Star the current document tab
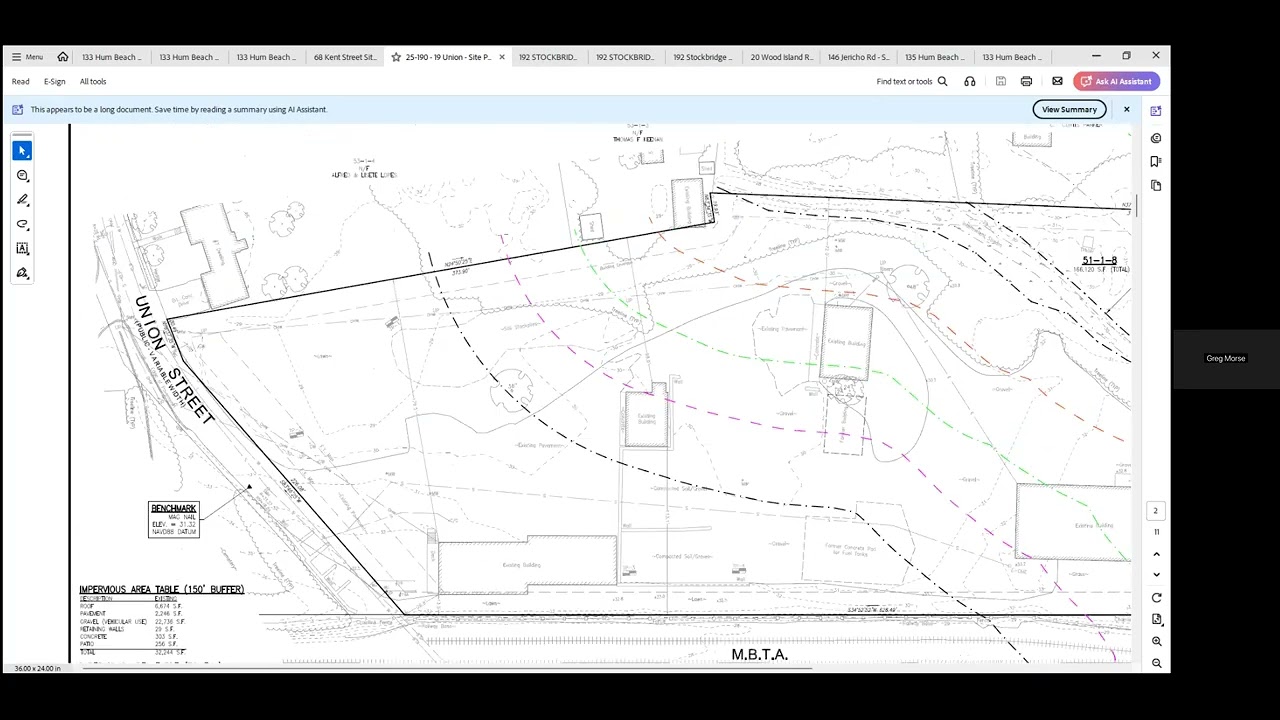 [x=396, y=57]
